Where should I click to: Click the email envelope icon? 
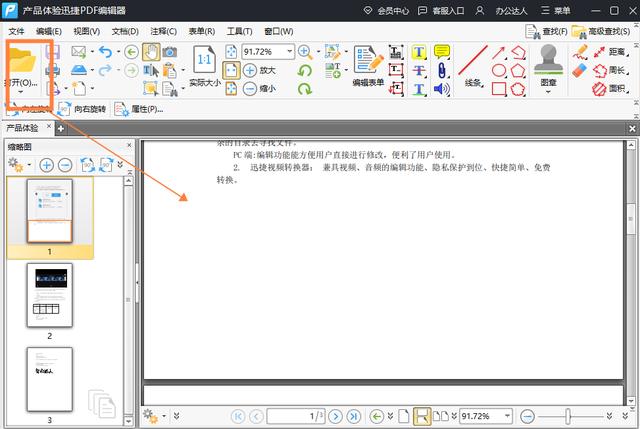(79, 51)
